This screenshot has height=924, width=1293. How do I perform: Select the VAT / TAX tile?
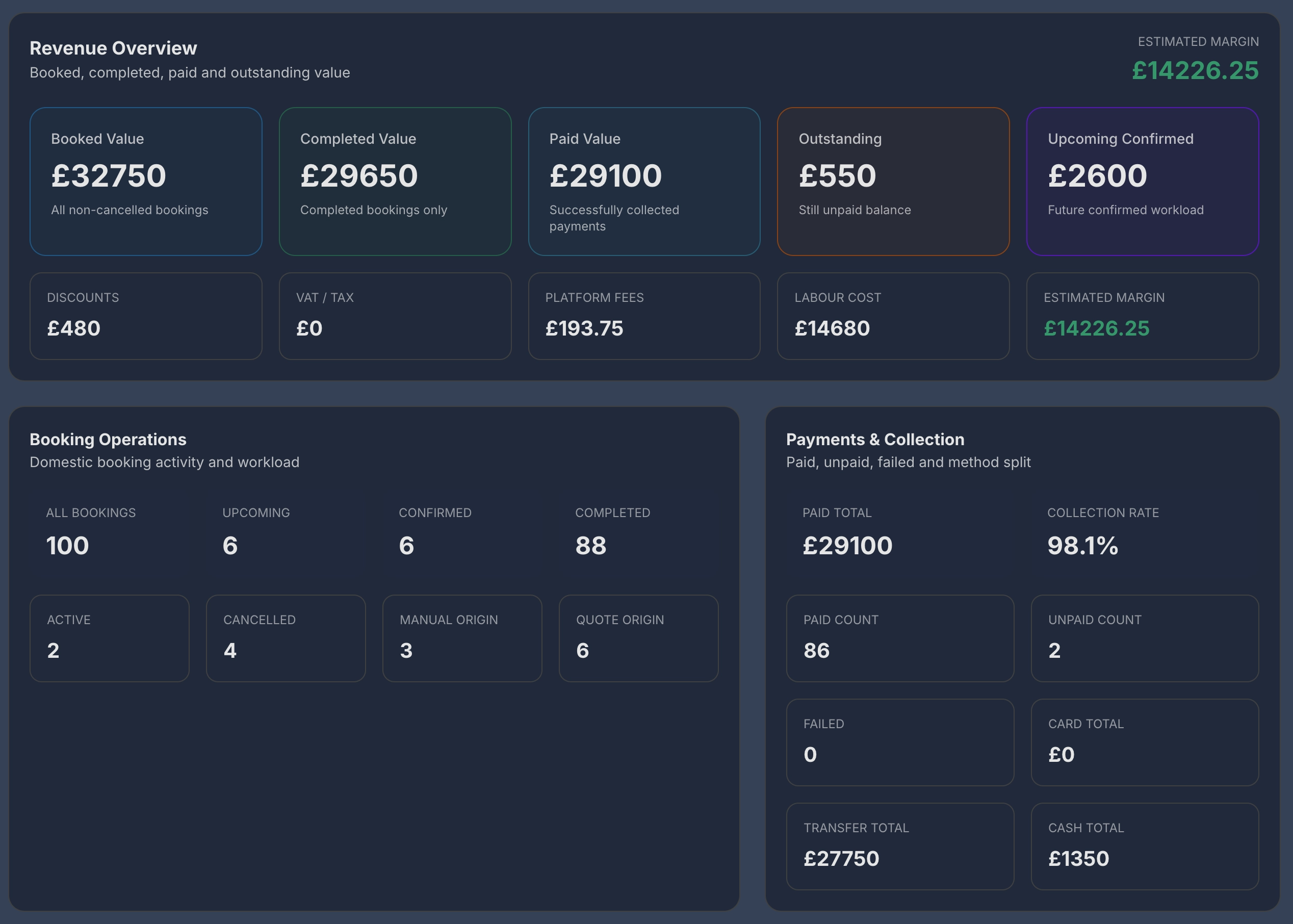click(394, 316)
